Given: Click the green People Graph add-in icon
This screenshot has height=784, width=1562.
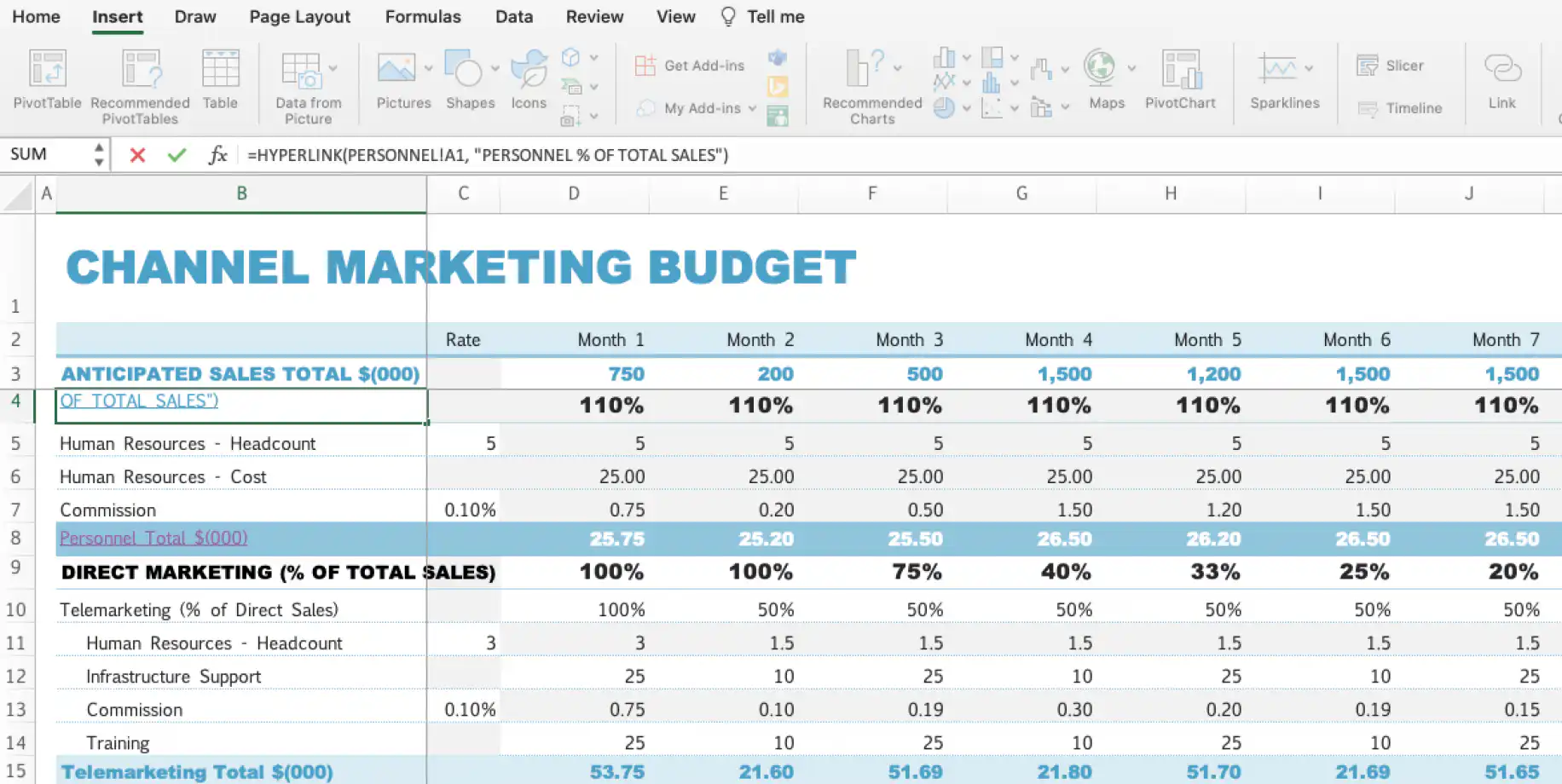Looking at the screenshot, I should [778, 116].
